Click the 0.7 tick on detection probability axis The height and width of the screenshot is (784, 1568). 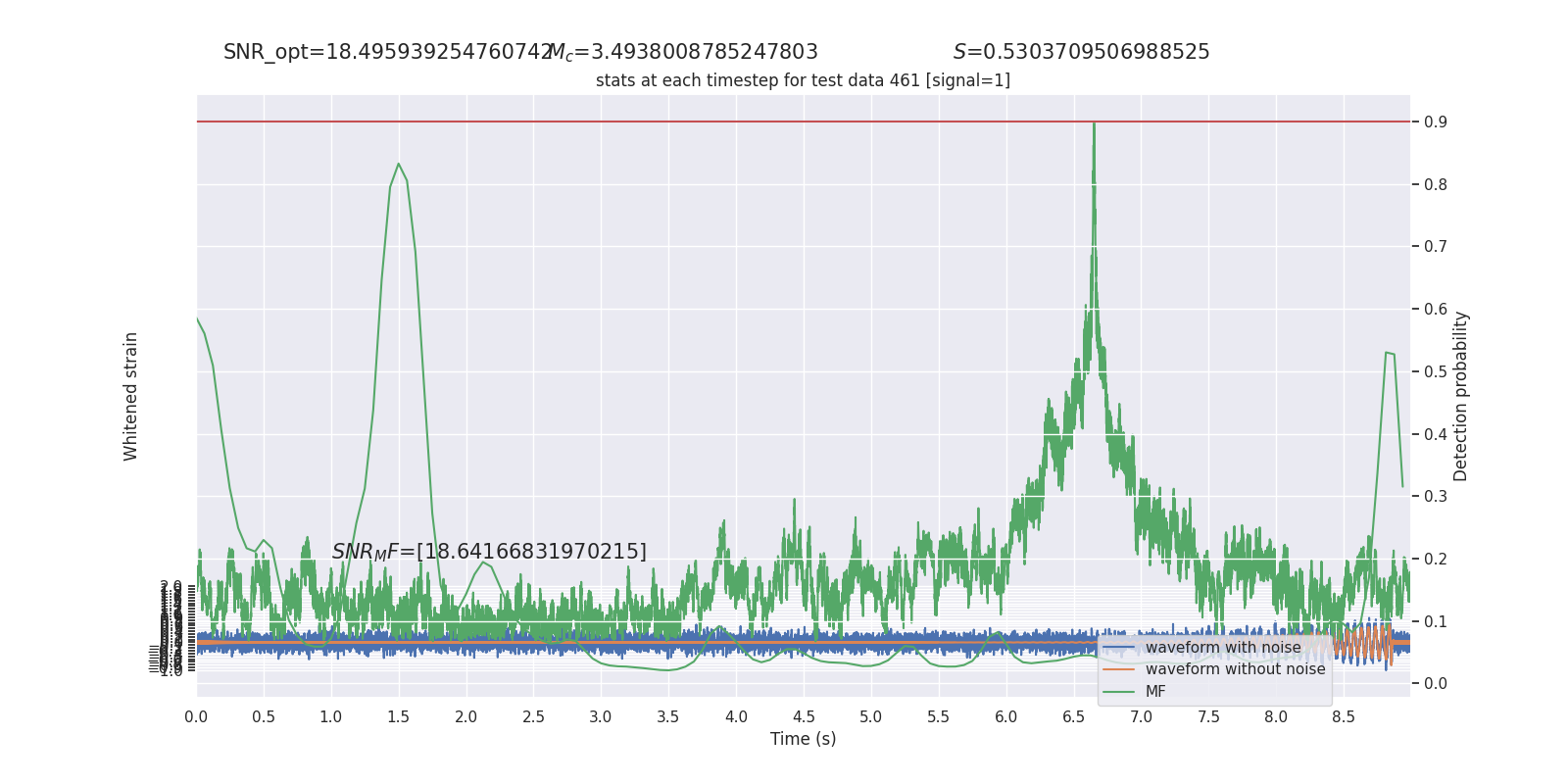coord(1436,246)
